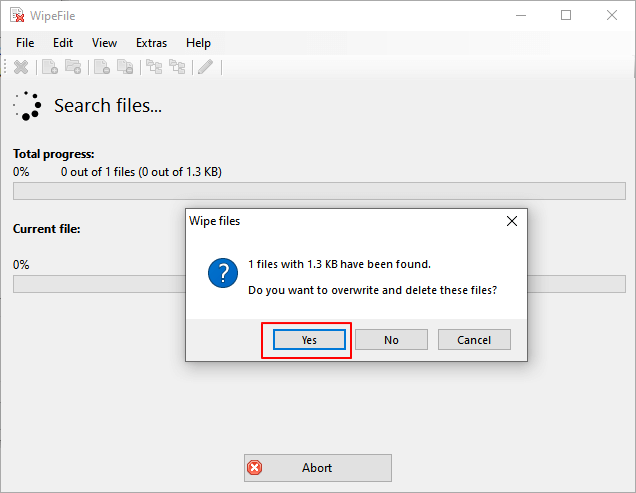Click the remove file toolbar icon
The width and height of the screenshot is (636, 493).
click(x=101, y=67)
